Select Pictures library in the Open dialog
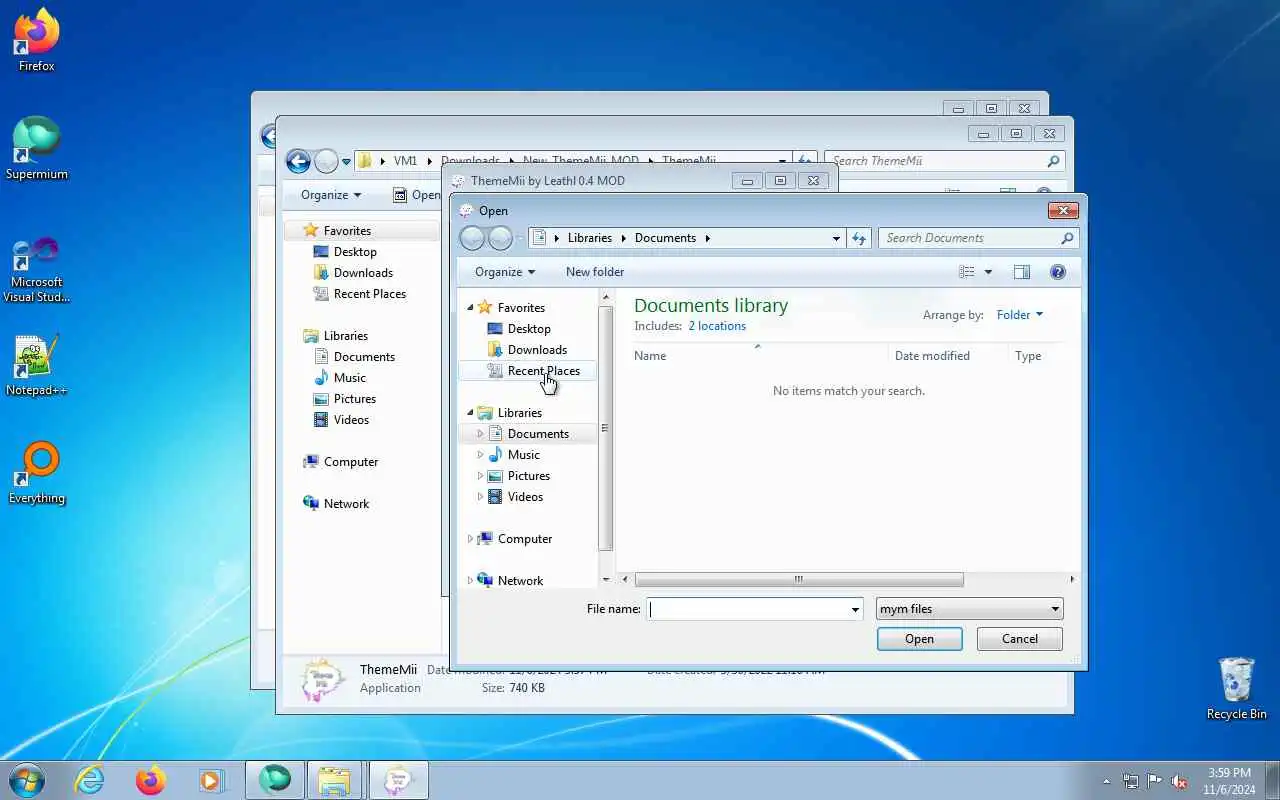The height and width of the screenshot is (800, 1280). point(528,476)
